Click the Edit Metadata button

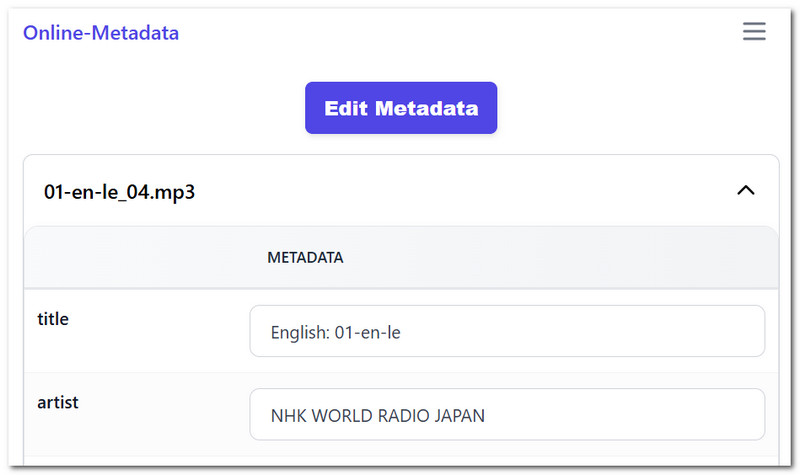click(x=401, y=108)
